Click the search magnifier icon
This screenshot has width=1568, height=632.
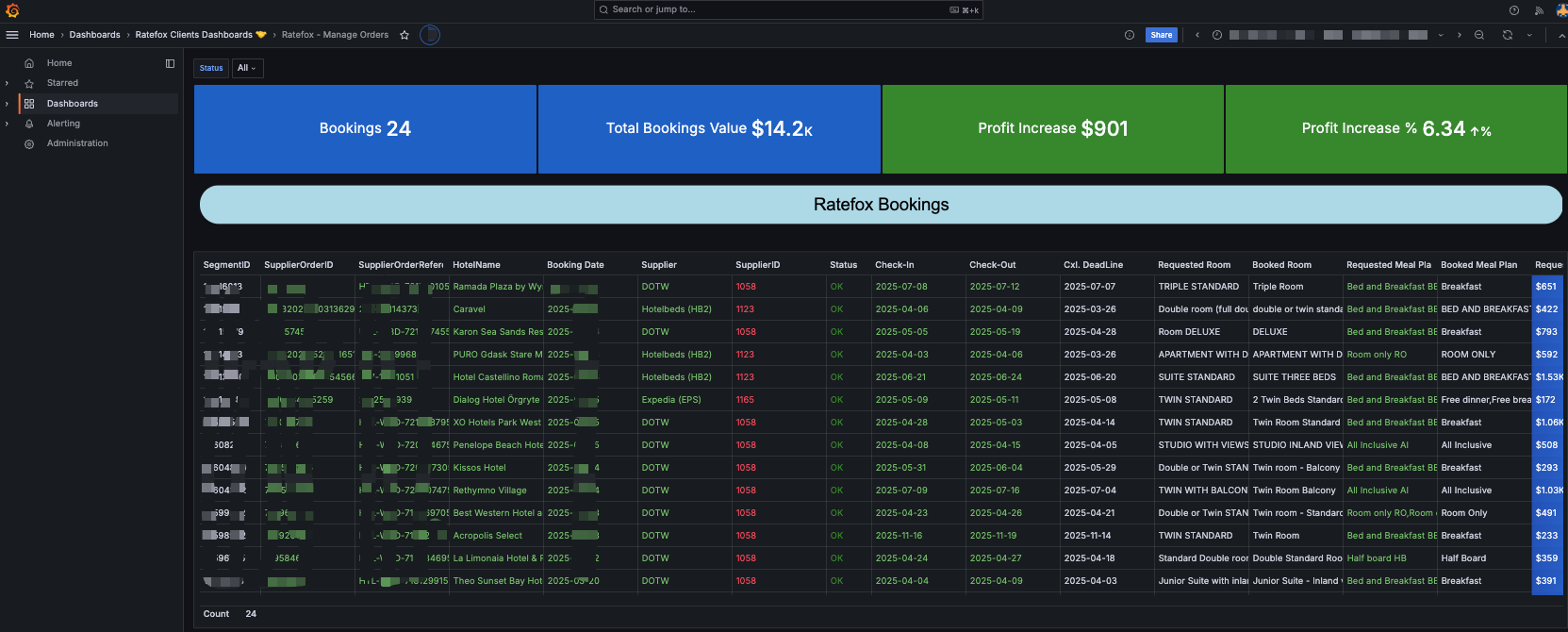(603, 9)
